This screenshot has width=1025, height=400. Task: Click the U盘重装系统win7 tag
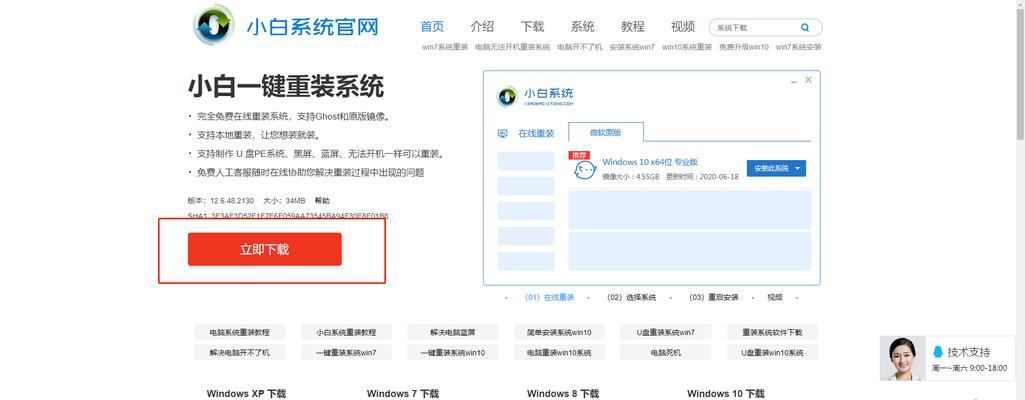(x=665, y=332)
